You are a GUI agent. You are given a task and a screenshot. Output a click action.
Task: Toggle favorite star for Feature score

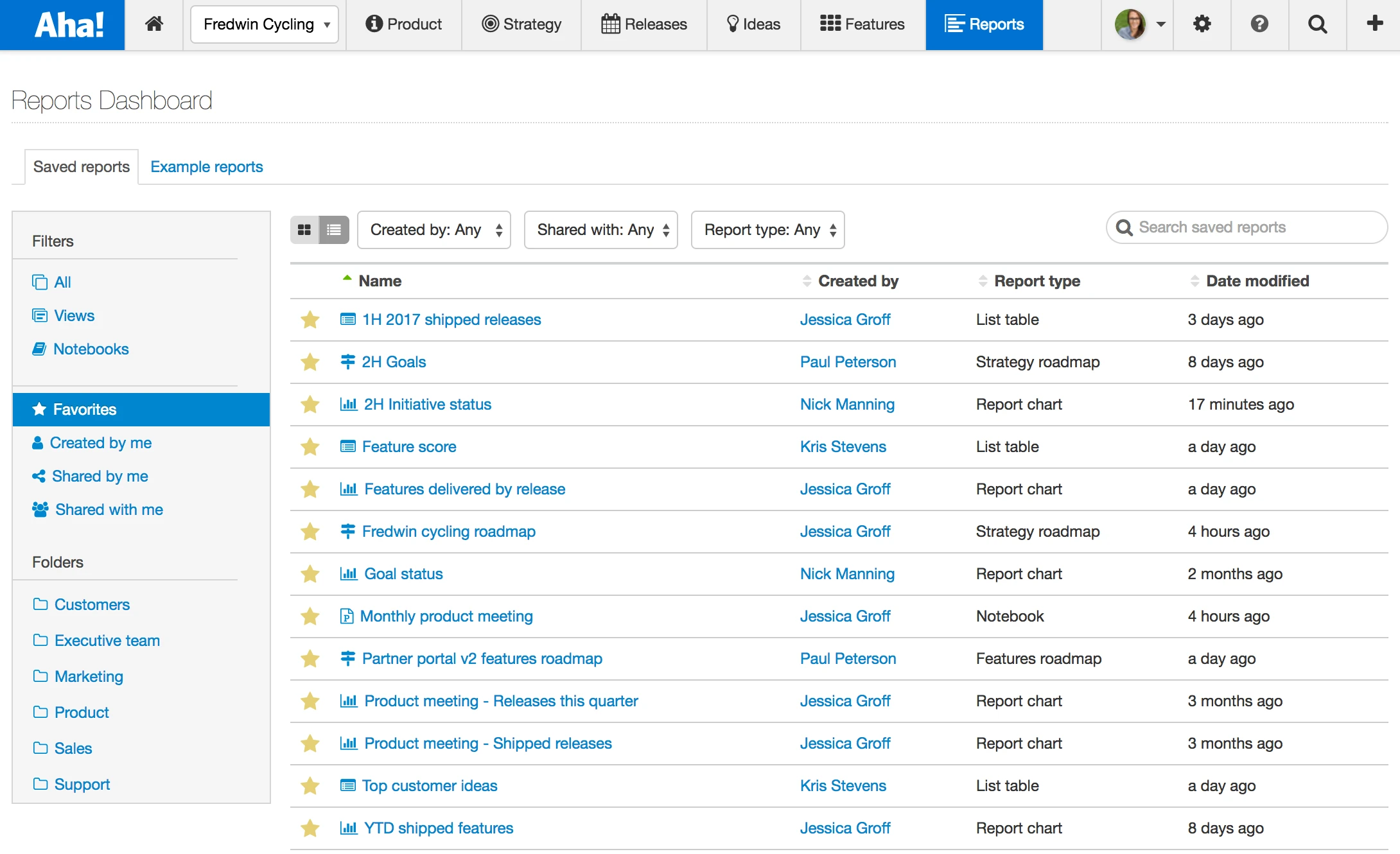(x=310, y=447)
